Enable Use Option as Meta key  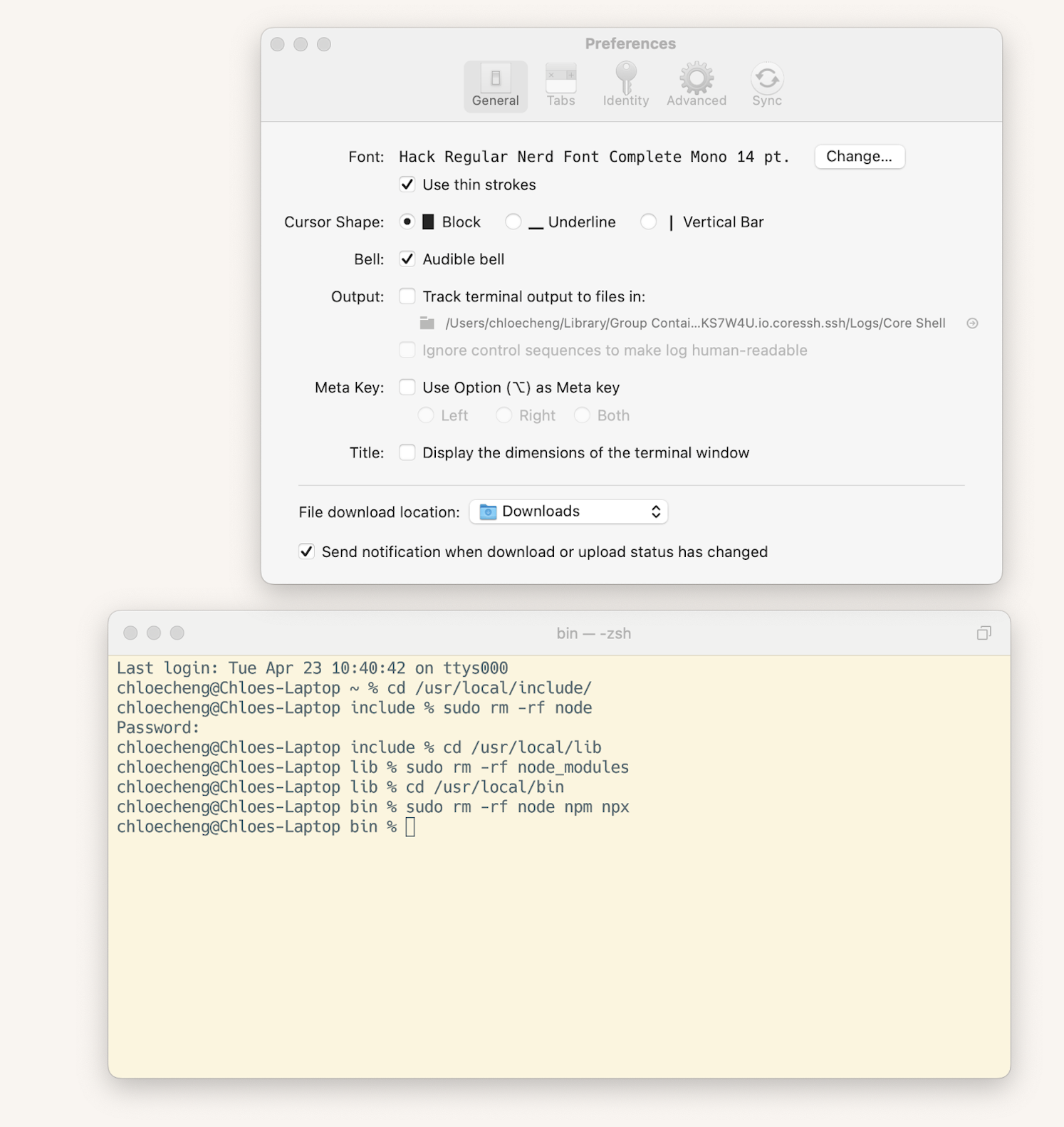(x=407, y=388)
